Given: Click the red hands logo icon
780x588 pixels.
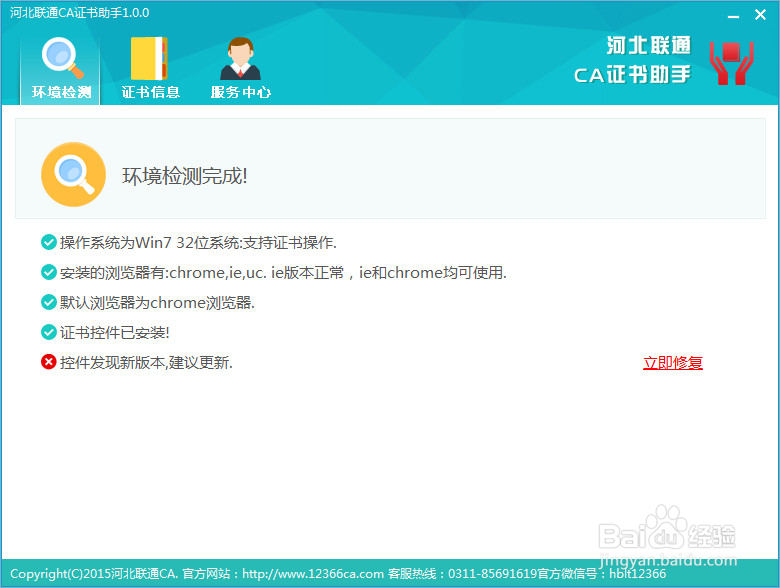Looking at the screenshot, I should click(x=731, y=63).
